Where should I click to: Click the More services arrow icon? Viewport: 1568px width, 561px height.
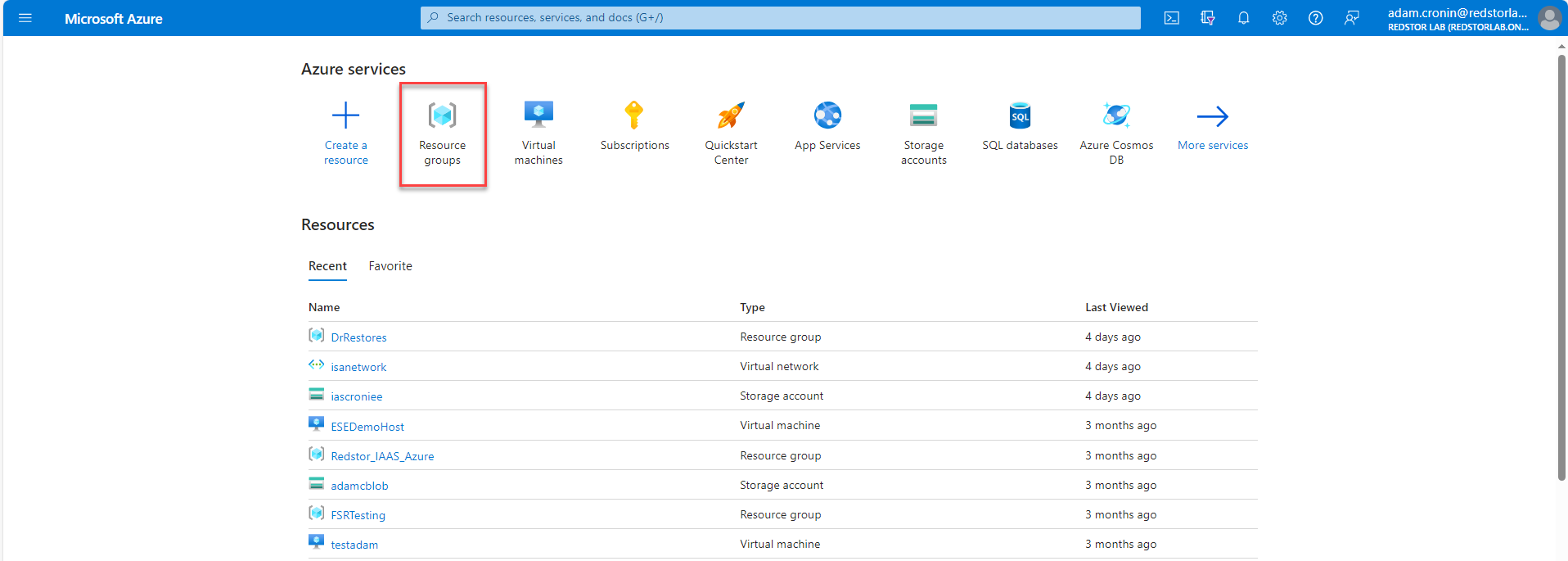tap(1213, 116)
